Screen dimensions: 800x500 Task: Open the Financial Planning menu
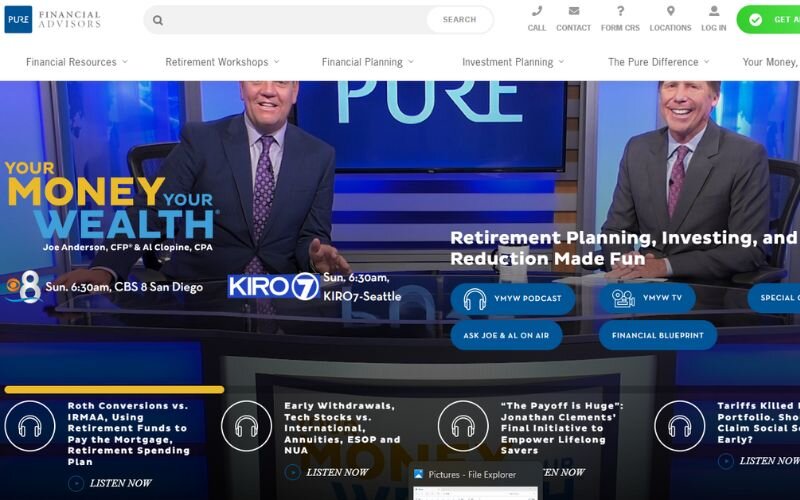[x=362, y=62]
